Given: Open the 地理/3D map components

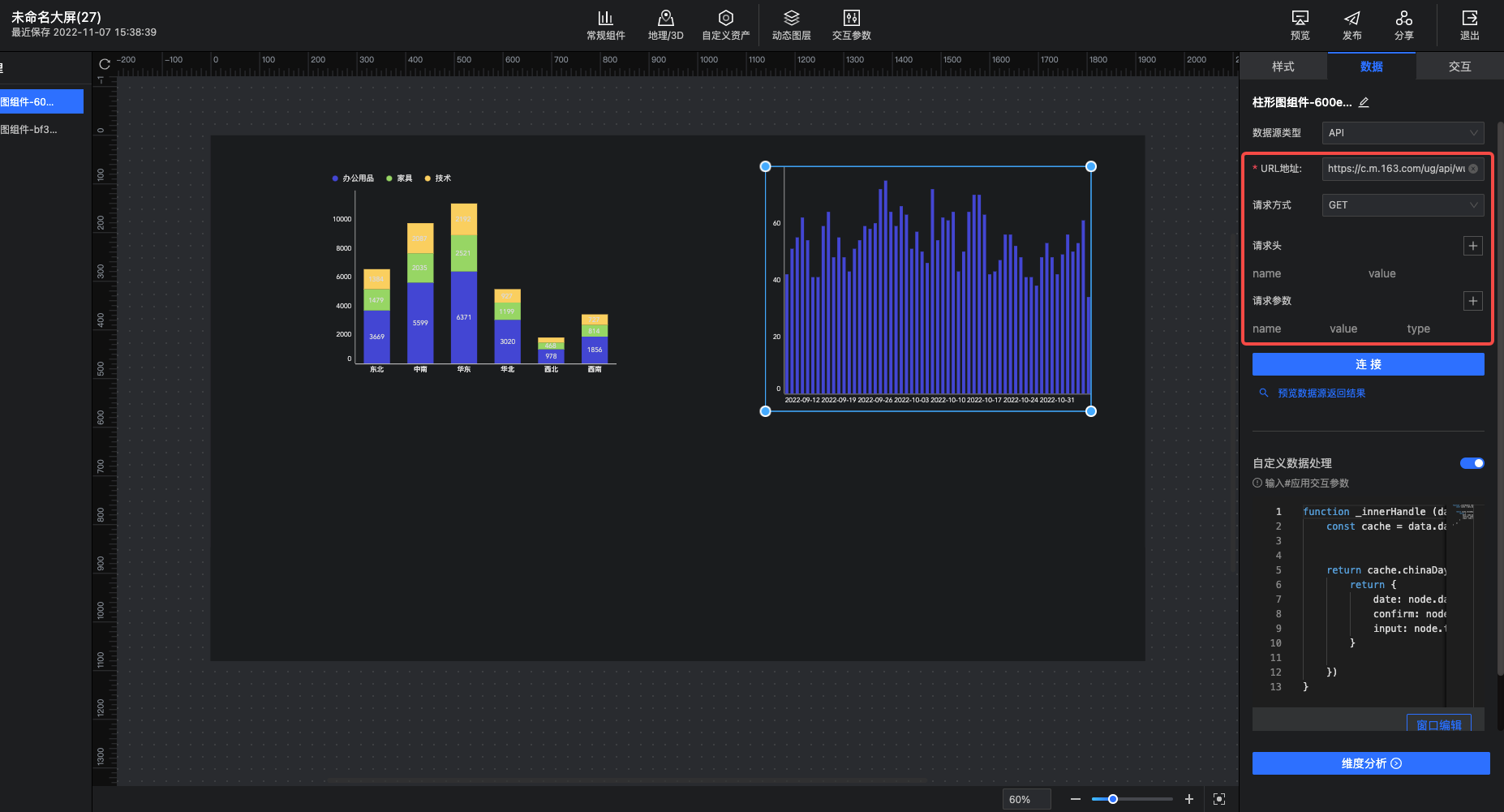Looking at the screenshot, I should point(665,19).
